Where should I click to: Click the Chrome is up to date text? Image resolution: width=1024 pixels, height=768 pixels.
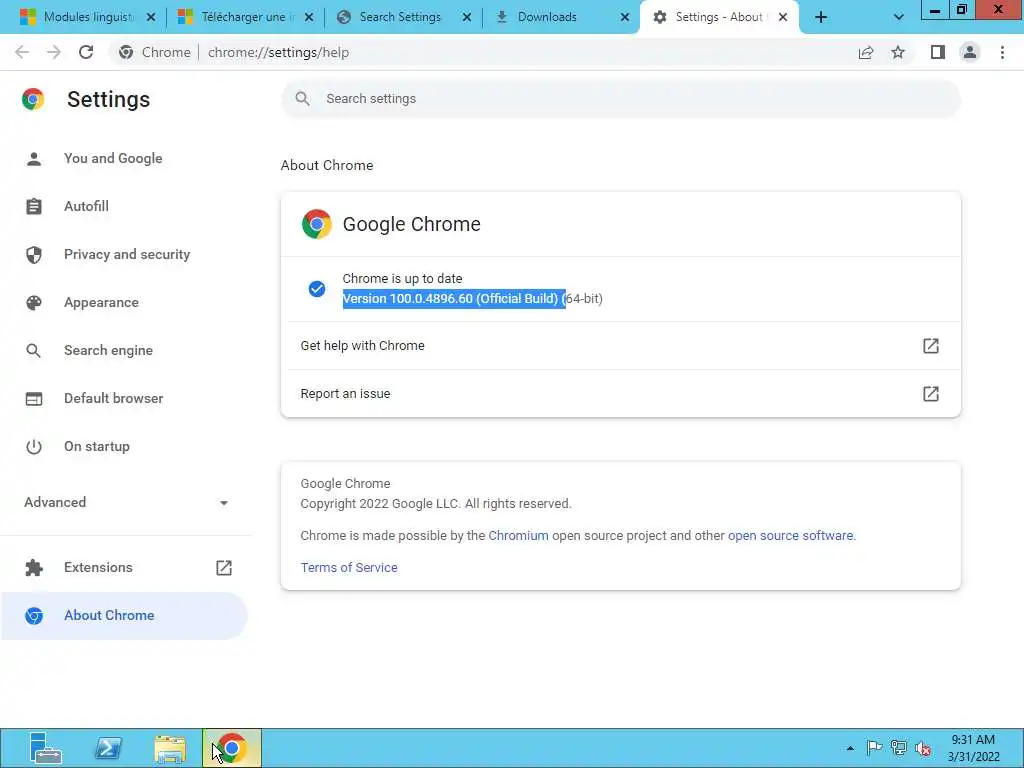[x=402, y=278]
